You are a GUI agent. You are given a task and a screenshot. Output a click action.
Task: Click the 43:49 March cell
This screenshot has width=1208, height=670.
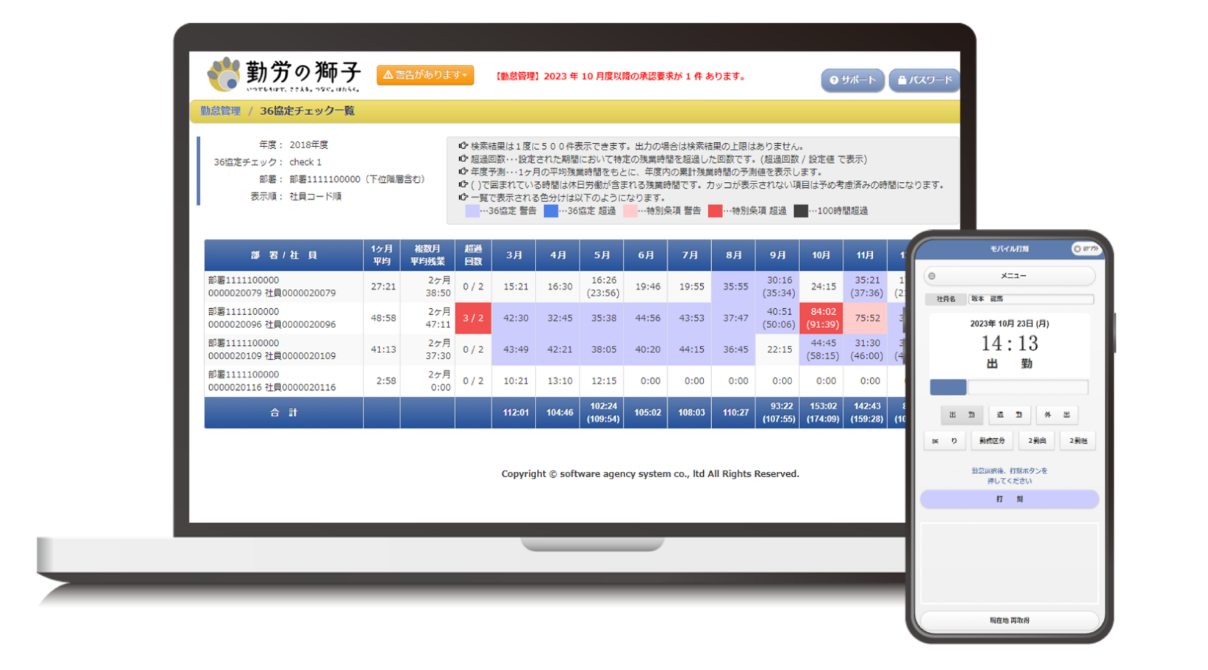pos(515,349)
